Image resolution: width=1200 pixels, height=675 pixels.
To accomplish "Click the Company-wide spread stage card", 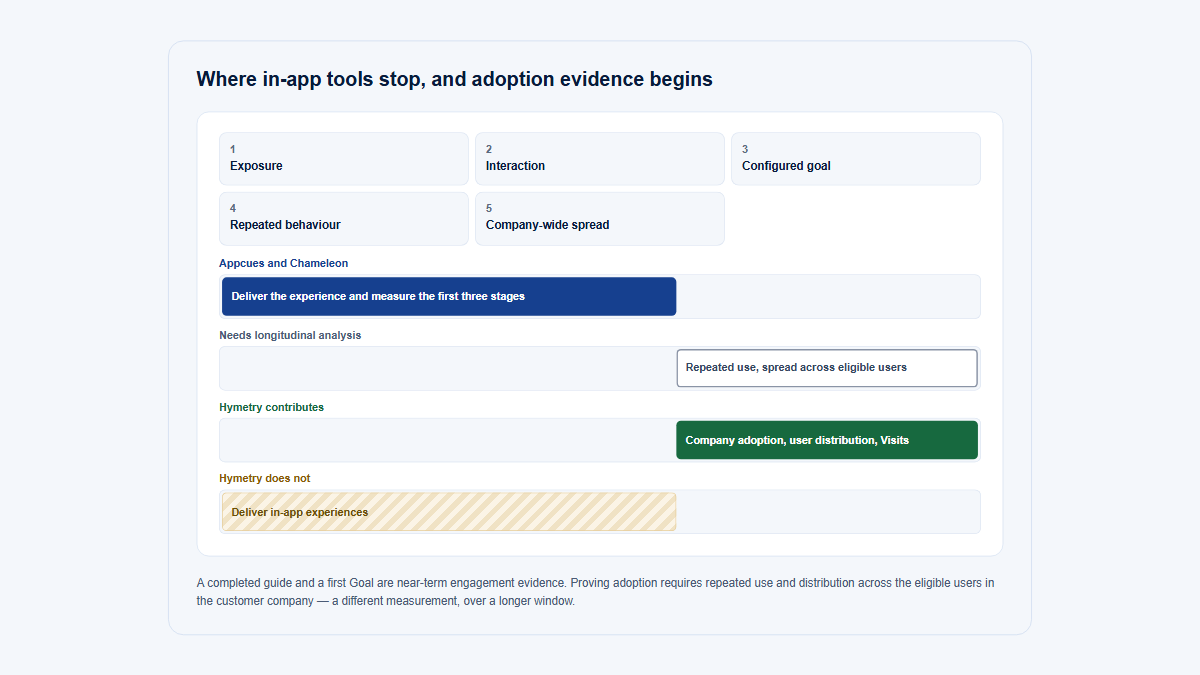I will [x=600, y=218].
